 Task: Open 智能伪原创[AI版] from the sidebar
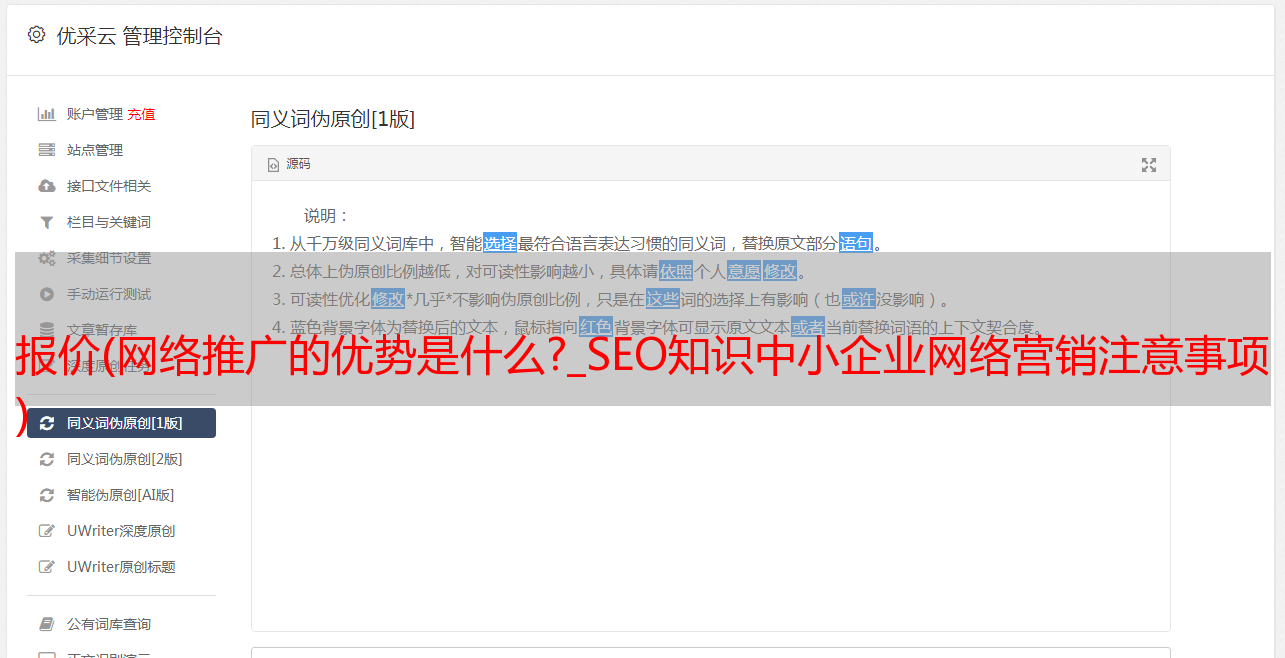click(121, 495)
